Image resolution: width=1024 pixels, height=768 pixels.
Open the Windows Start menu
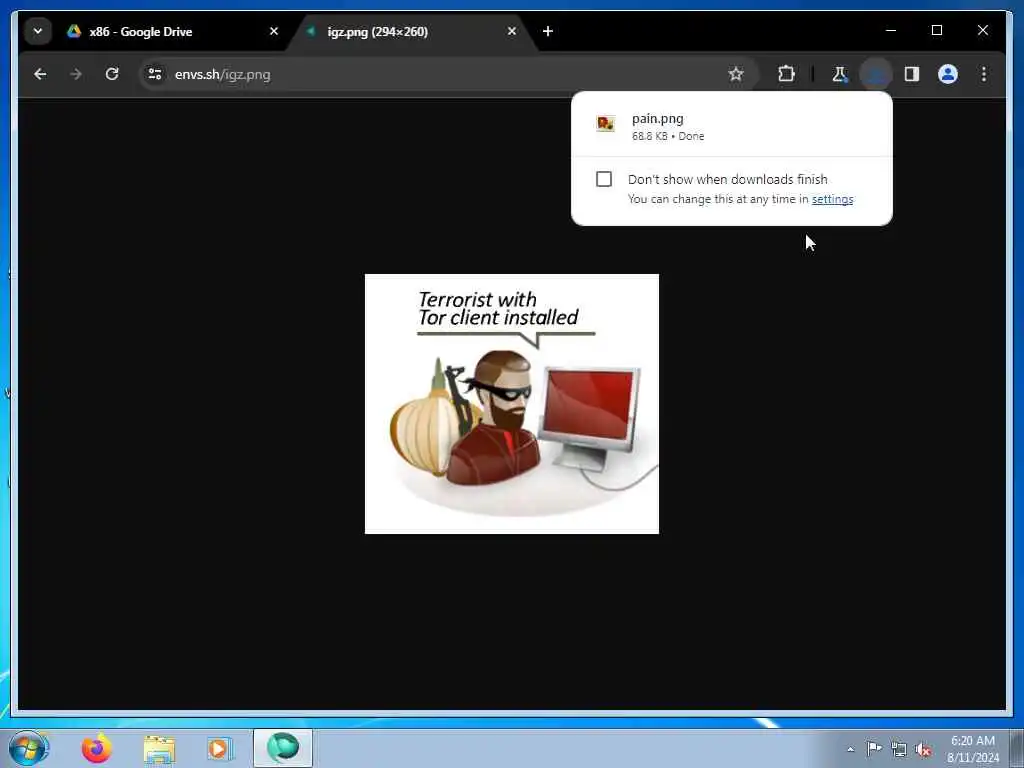click(29, 748)
